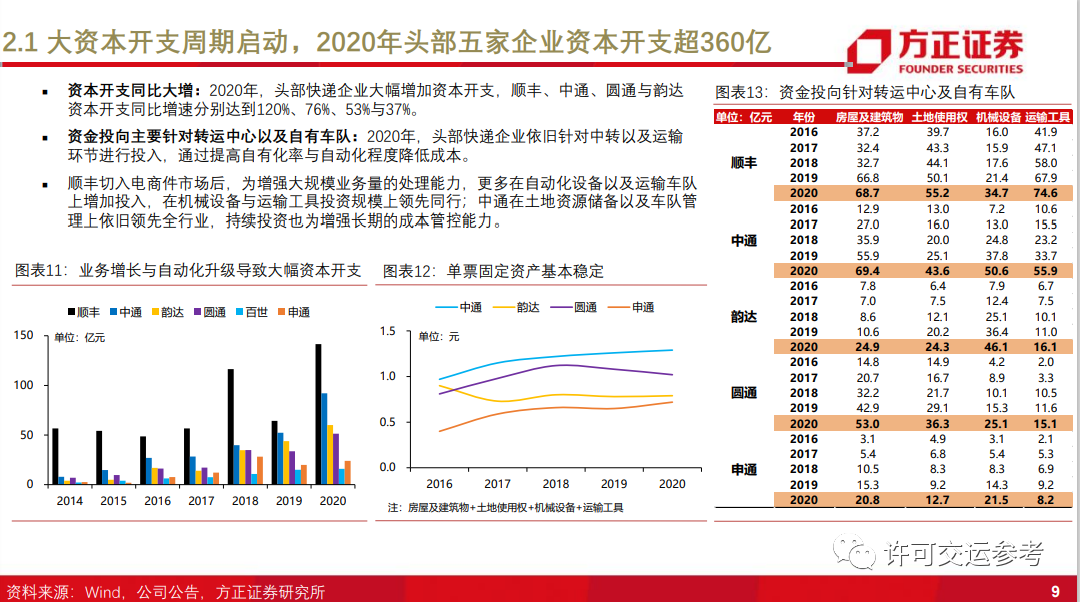Screen dimensions: 1080x602
Task: Click the 单位：亿元 header cell in the table
Action: tap(743, 117)
